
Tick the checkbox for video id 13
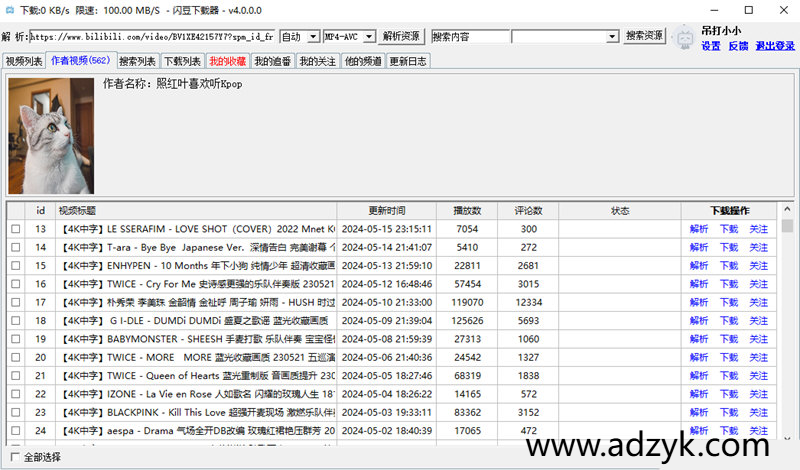pos(15,229)
